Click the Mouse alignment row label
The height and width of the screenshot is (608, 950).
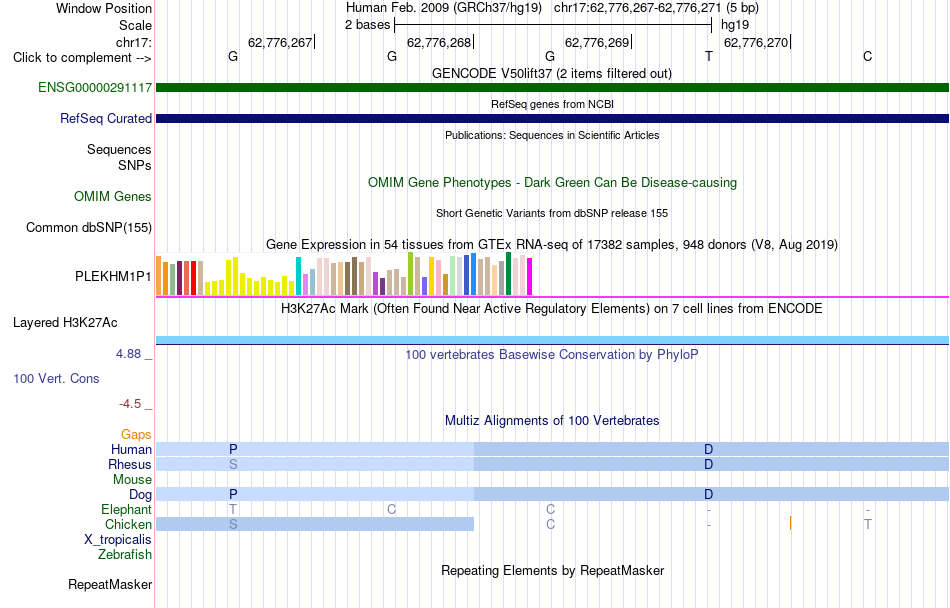(x=132, y=480)
